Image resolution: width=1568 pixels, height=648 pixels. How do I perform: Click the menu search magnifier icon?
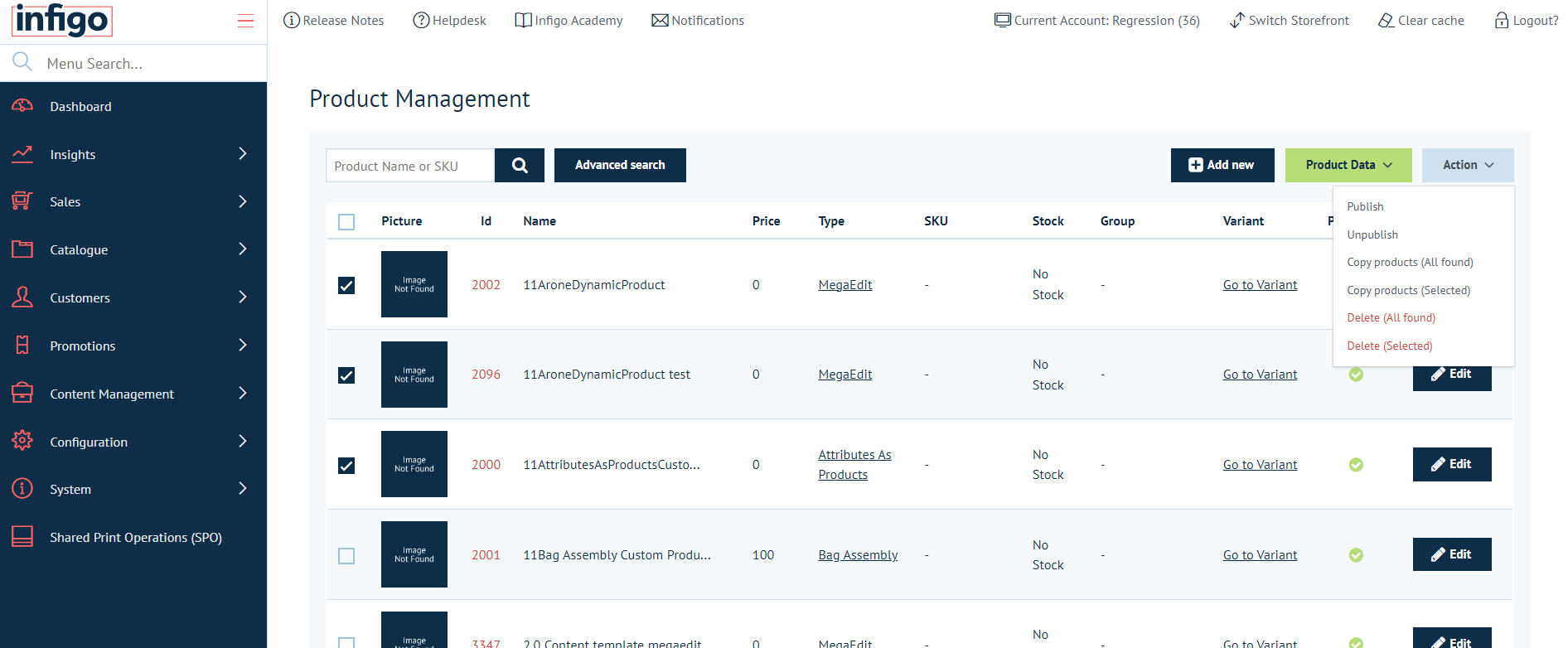click(22, 62)
